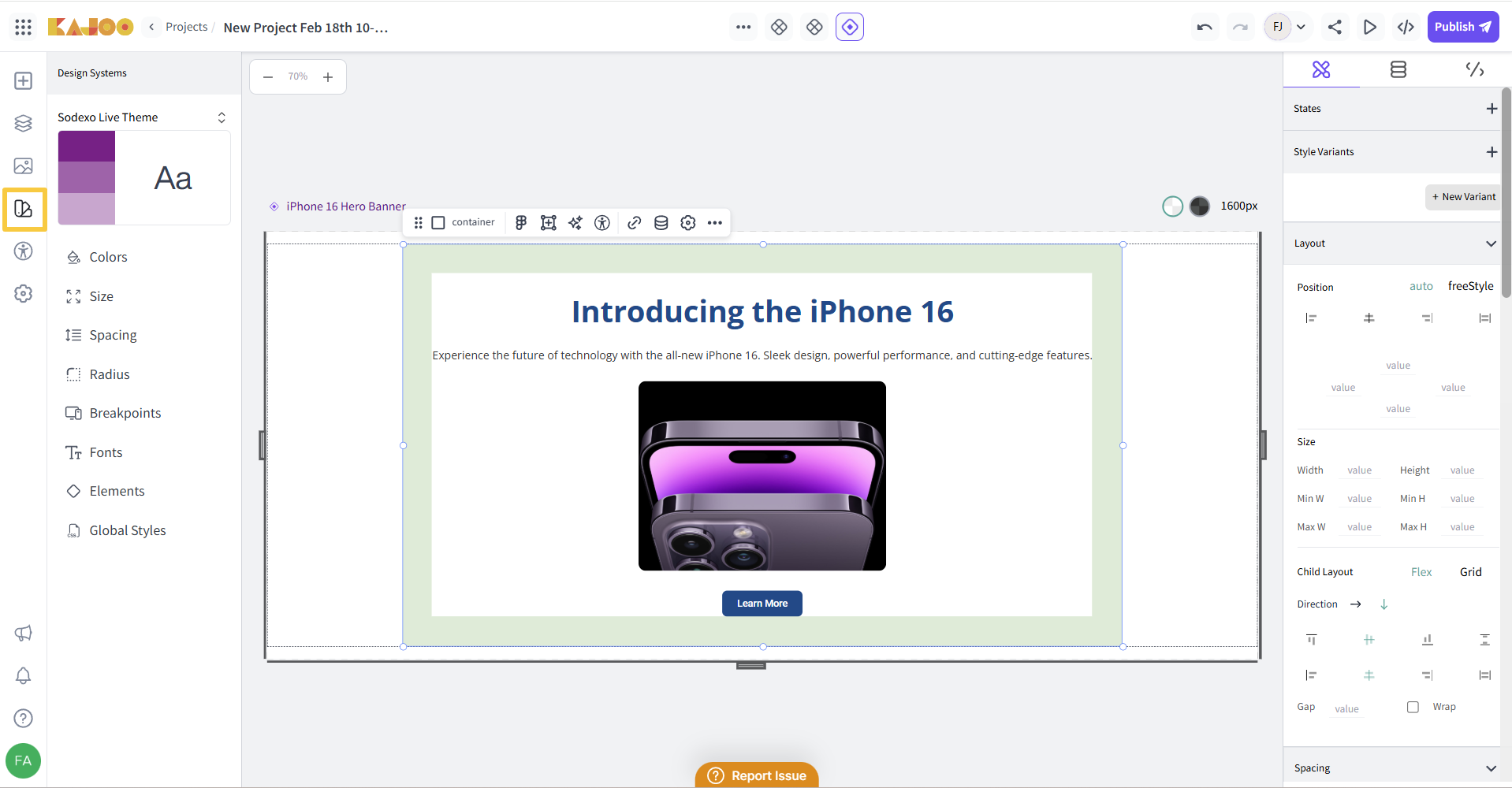The height and width of the screenshot is (788, 1512).
Task: Open the code view icon in top bar
Action: coord(1406,27)
